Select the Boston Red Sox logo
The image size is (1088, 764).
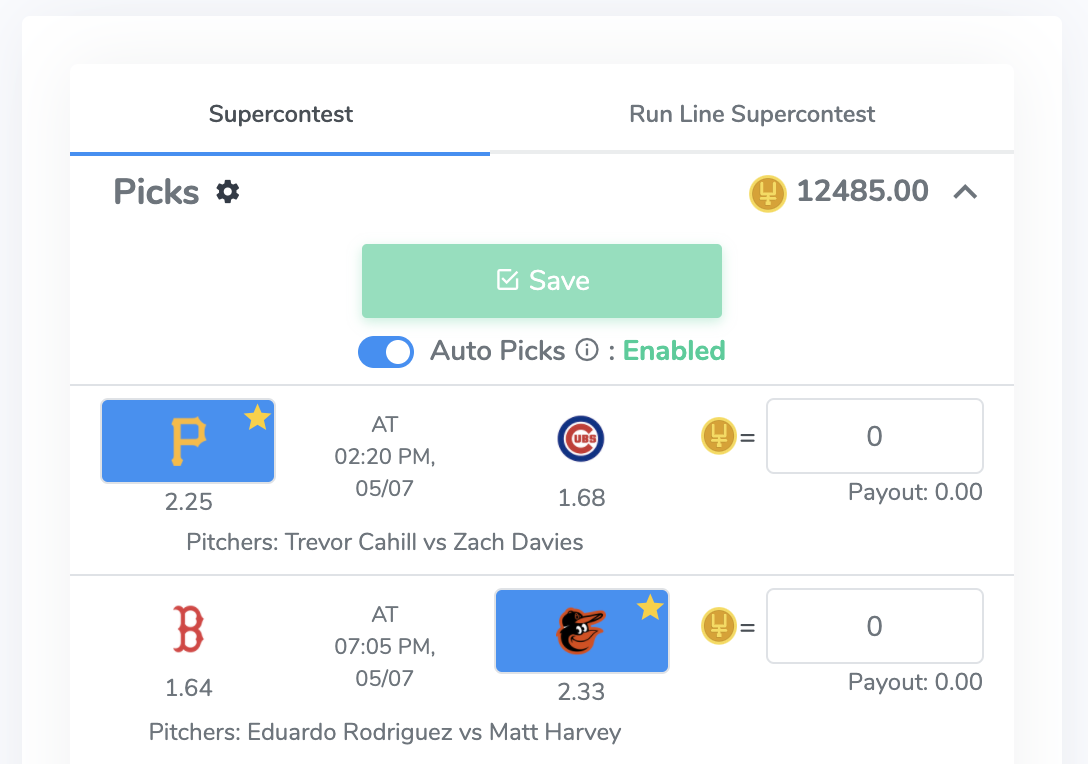point(188,629)
